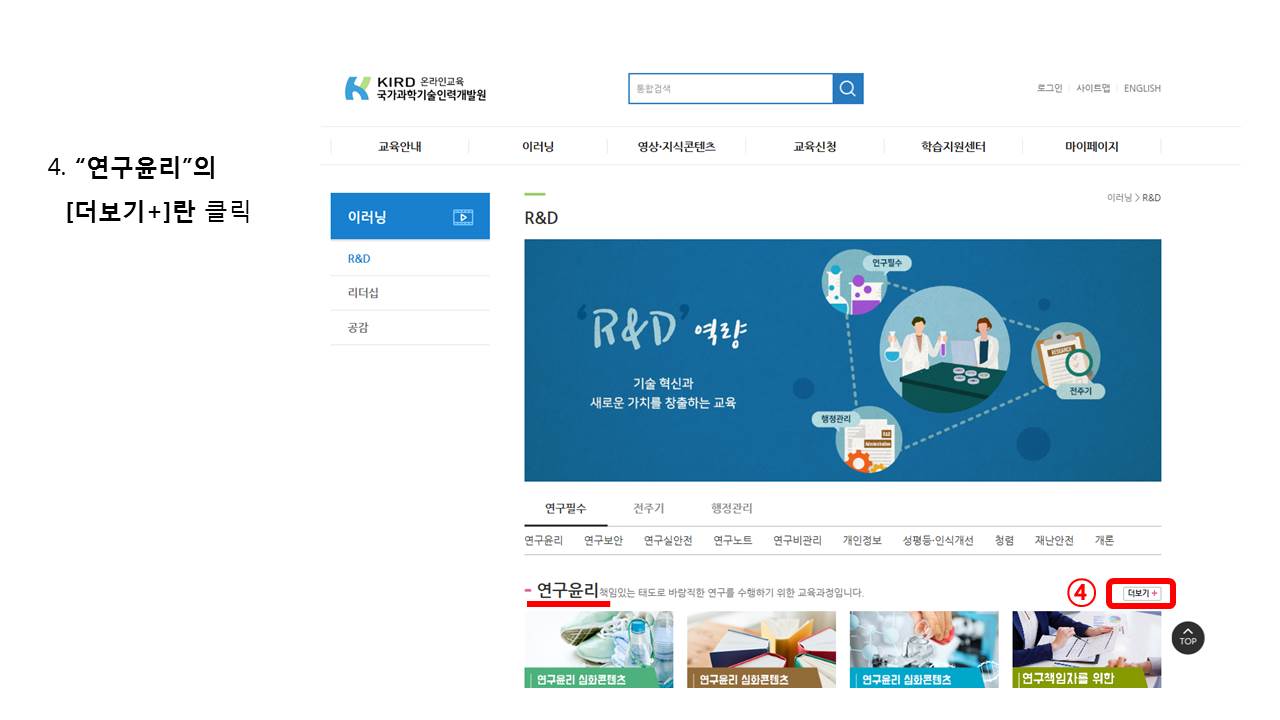Switch language via ENGLISH link

point(1142,88)
